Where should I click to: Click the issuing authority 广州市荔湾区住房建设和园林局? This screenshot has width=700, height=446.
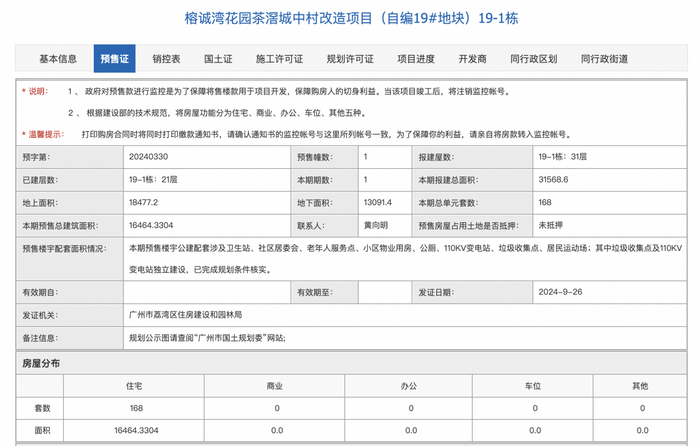pyautogui.click(x=185, y=315)
